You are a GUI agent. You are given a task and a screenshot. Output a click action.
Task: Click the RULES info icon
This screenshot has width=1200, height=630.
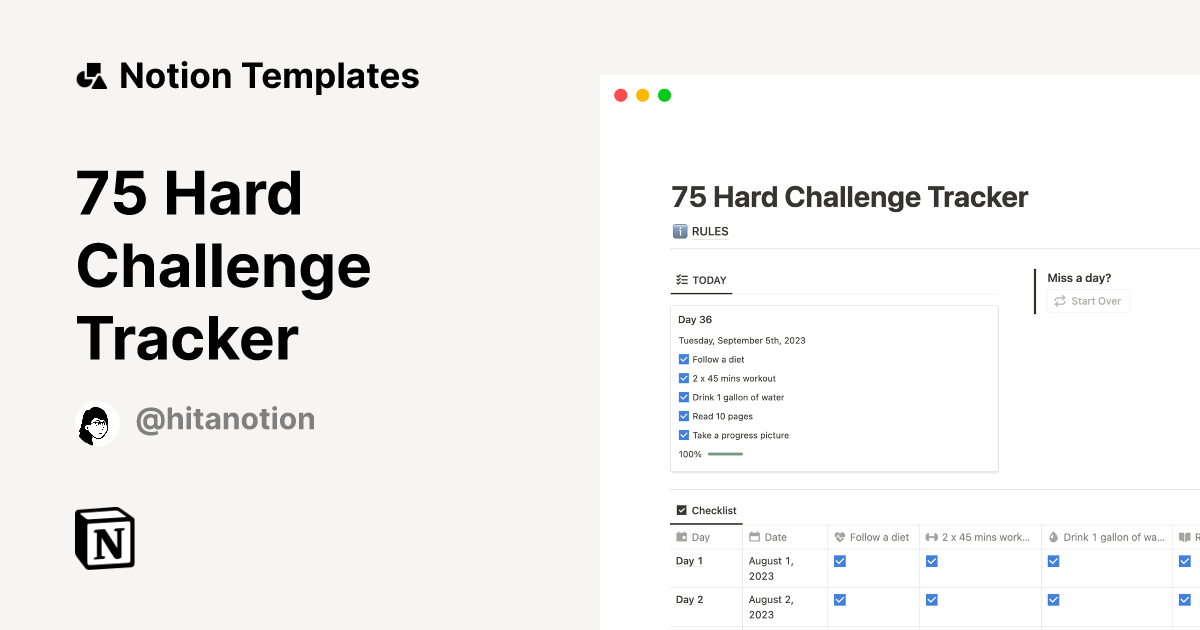coord(680,232)
